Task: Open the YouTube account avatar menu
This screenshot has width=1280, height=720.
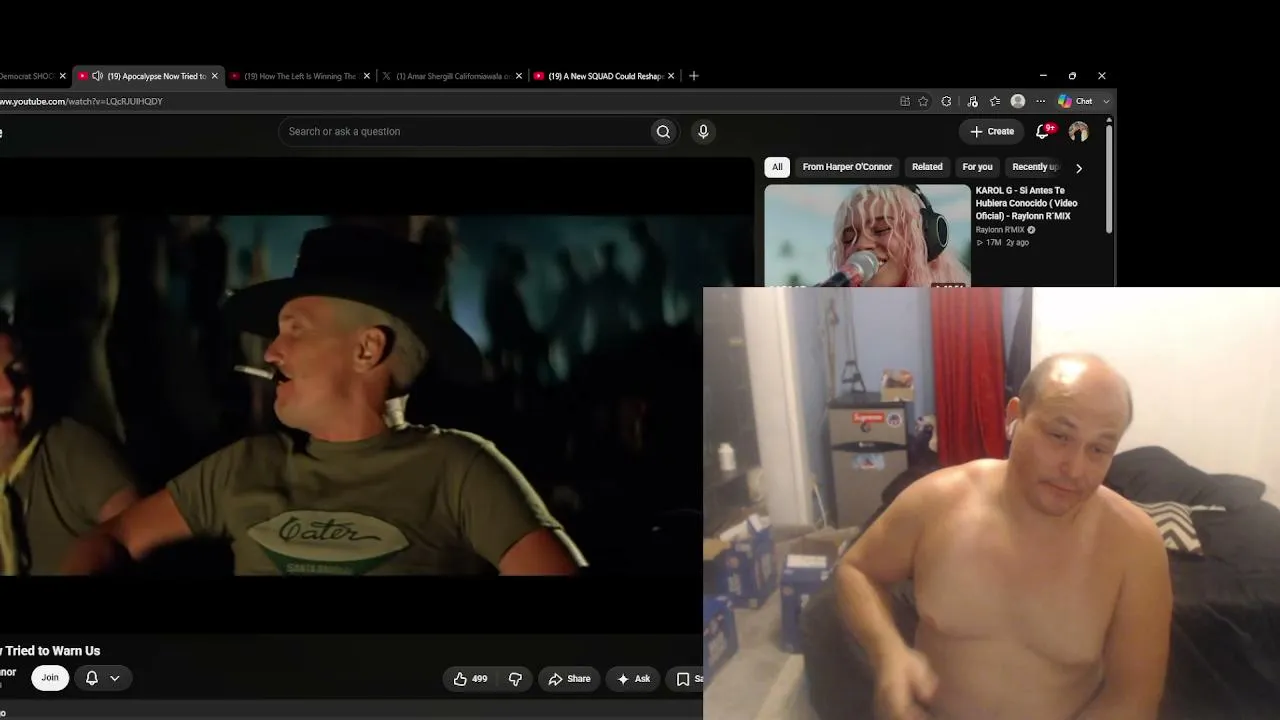Action: pyautogui.click(x=1078, y=132)
